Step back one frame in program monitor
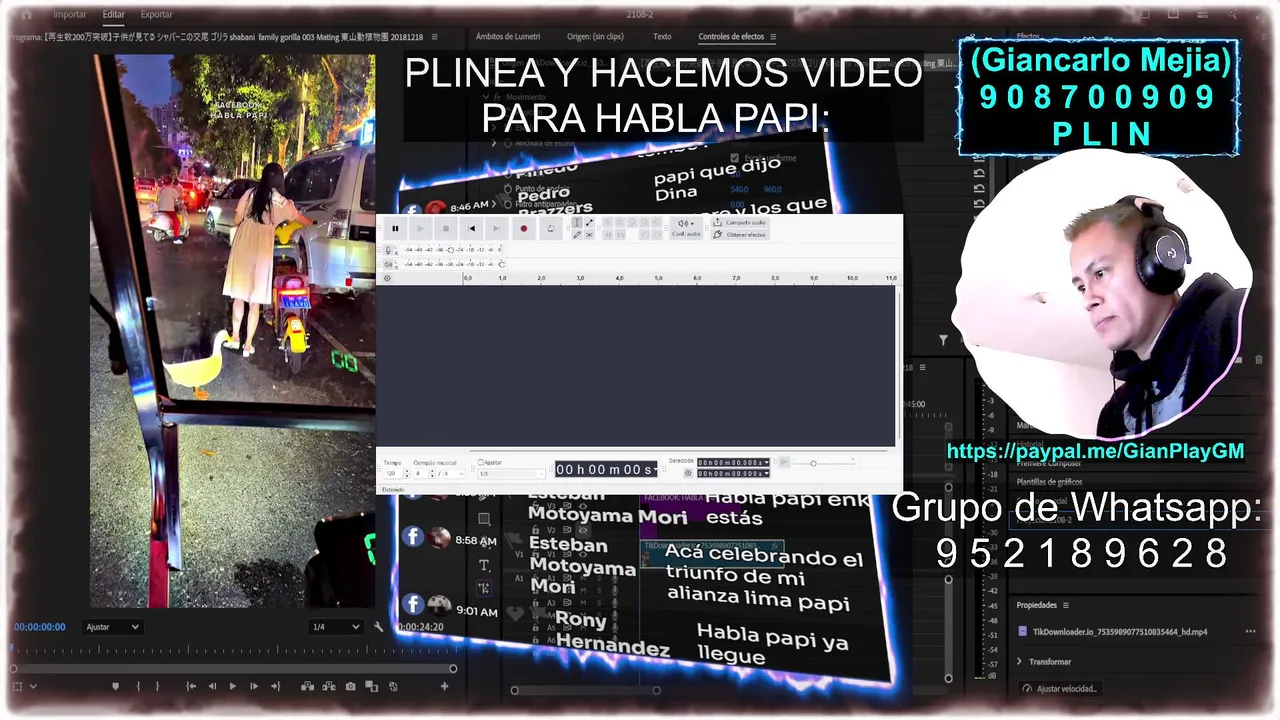Image resolution: width=1280 pixels, height=720 pixels. coord(212,686)
